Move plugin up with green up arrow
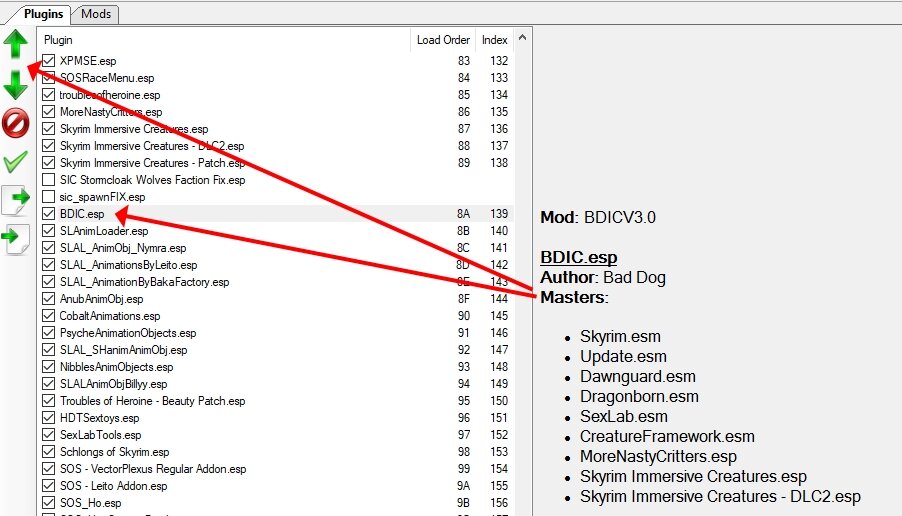 [x=16, y=44]
